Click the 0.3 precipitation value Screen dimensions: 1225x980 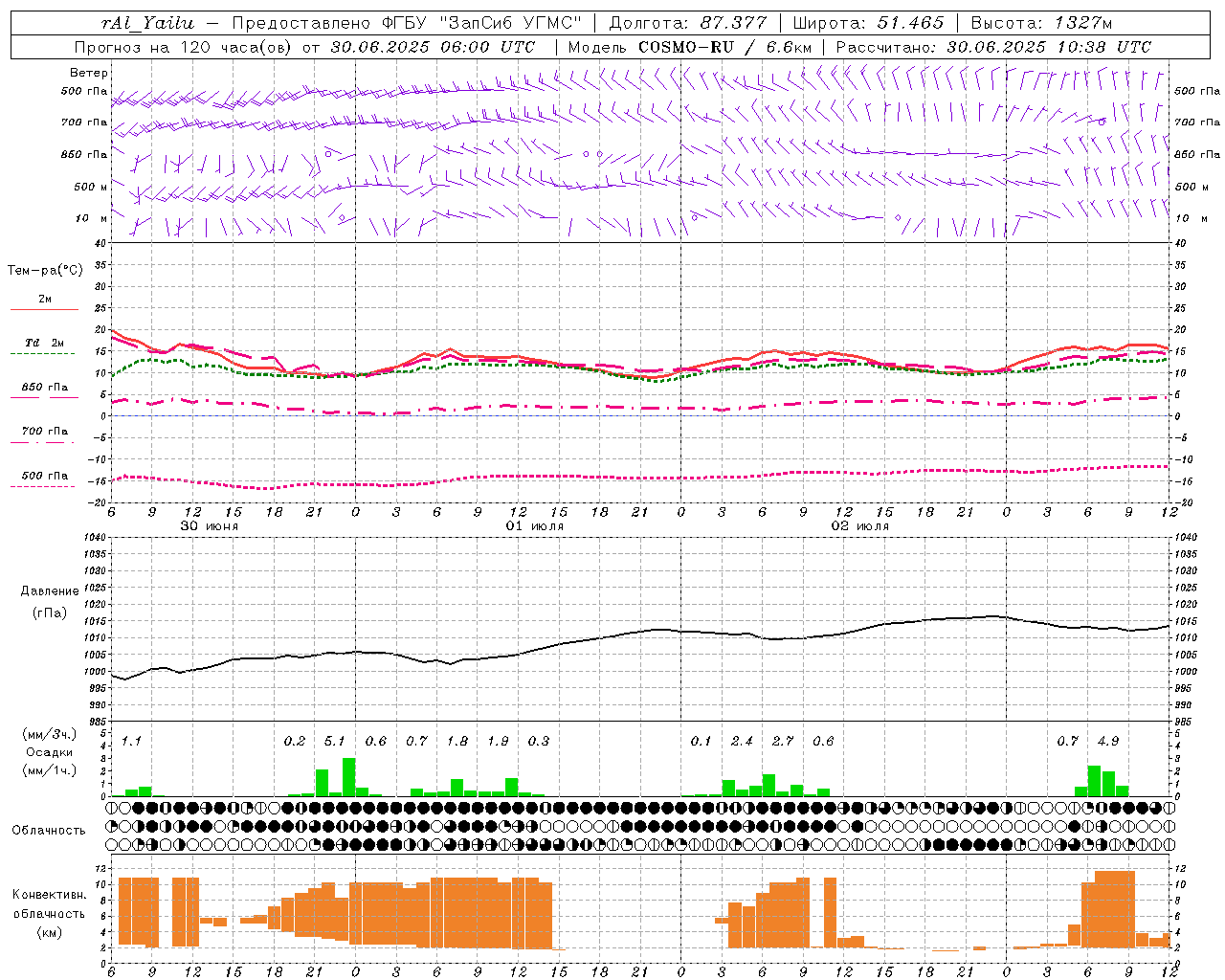[539, 741]
